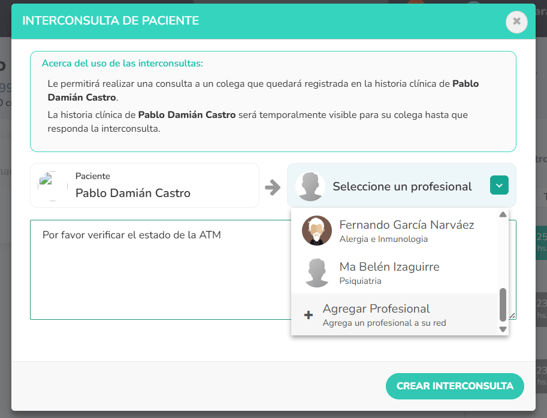Screen dimensions: 547x418
Task: Click the dropdown list scrollbar thumb
Action: tap(503, 304)
